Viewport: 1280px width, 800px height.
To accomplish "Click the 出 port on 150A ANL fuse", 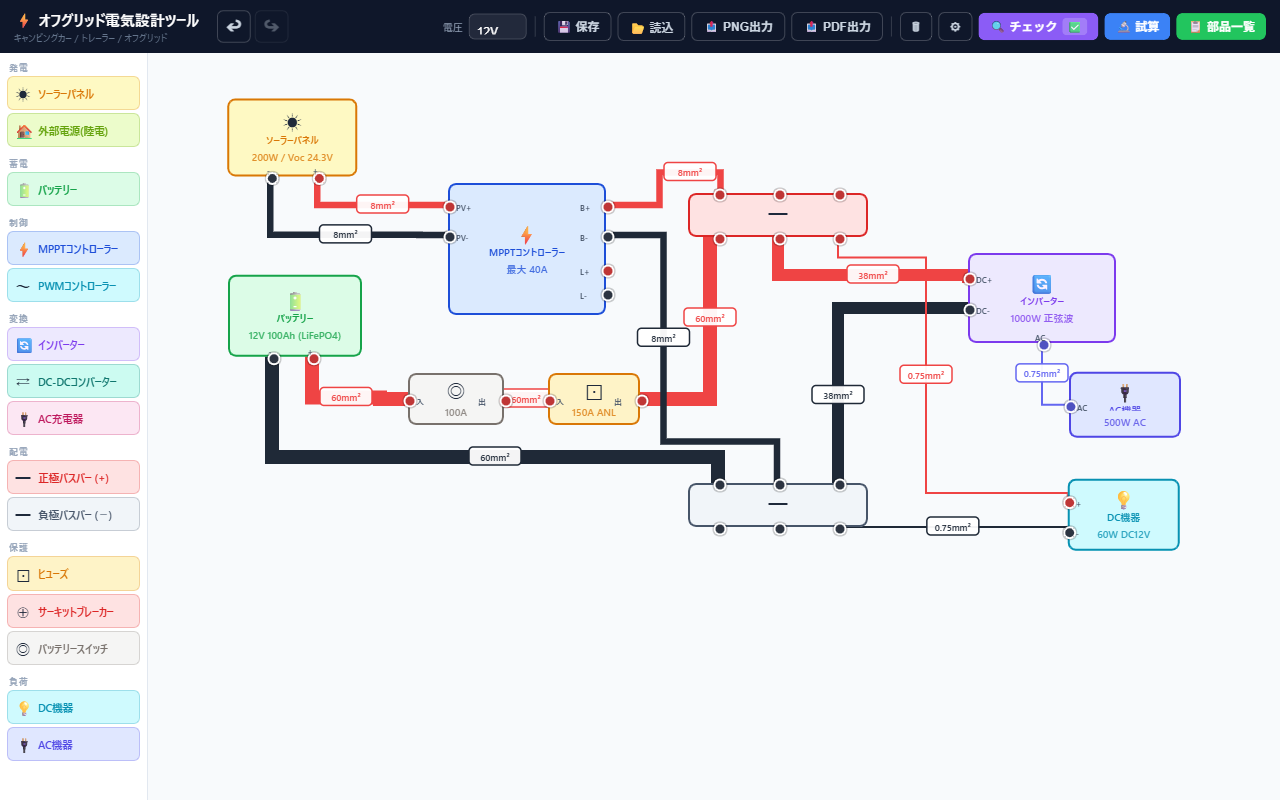I will click(x=641, y=401).
